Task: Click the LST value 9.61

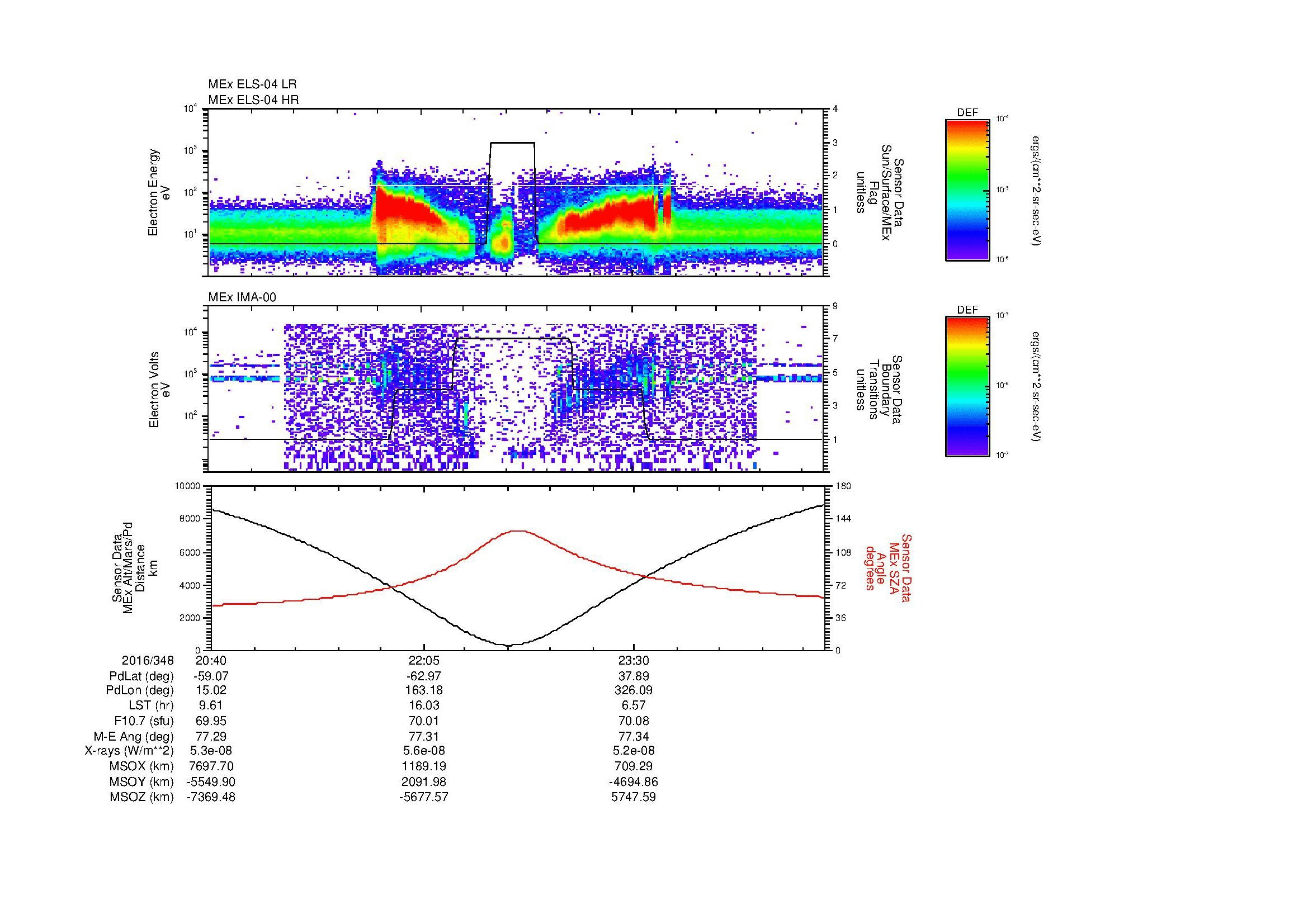Action: (x=211, y=706)
